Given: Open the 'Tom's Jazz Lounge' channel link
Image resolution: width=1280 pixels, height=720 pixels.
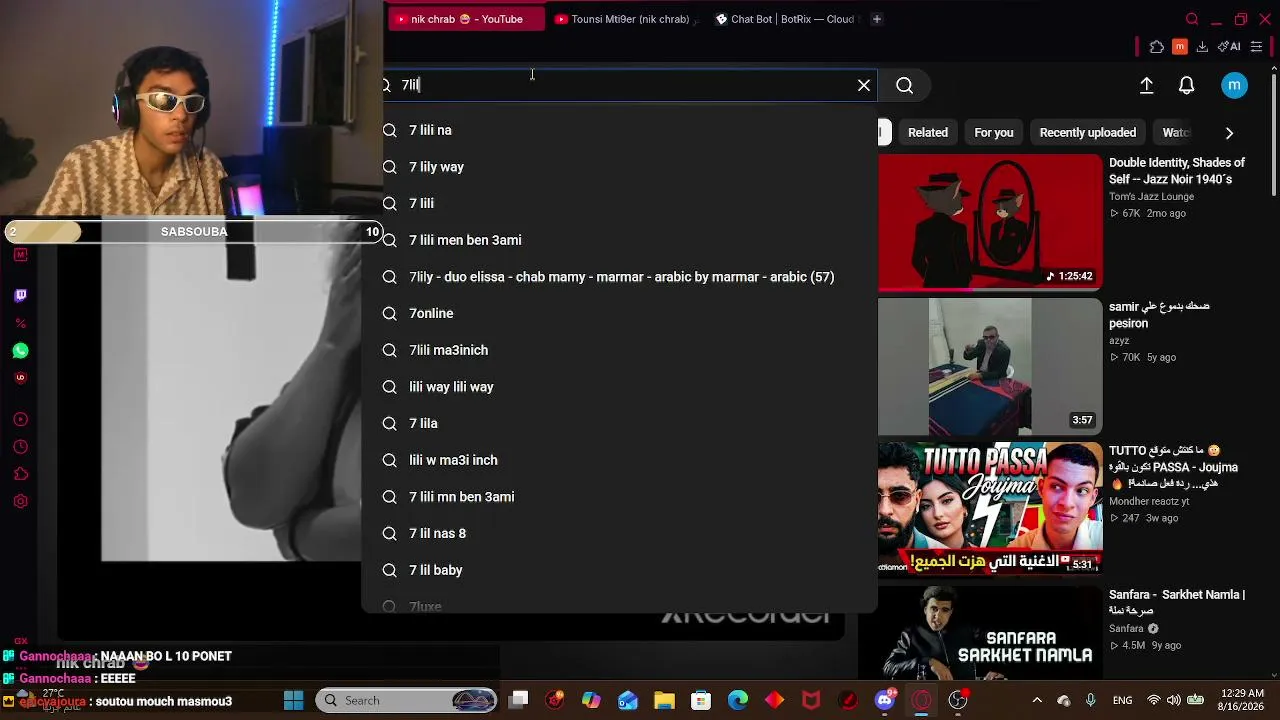Looking at the screenshot, I should tap(1151, 196).
